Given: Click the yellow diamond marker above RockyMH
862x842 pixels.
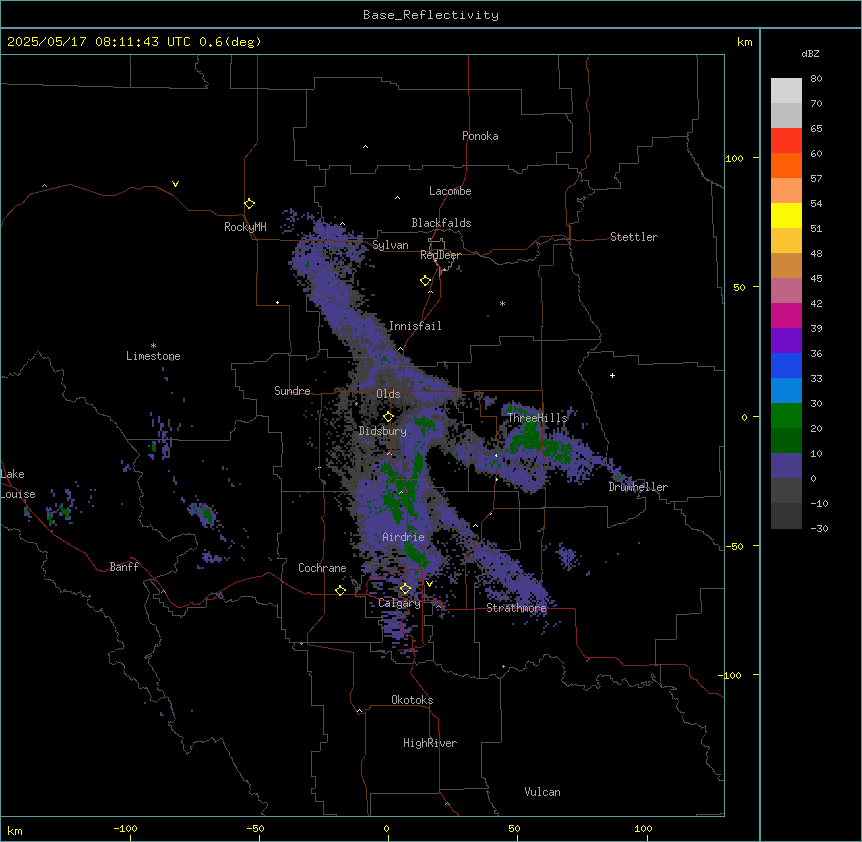Looking at the screenshot, I should tap(249, 204).
